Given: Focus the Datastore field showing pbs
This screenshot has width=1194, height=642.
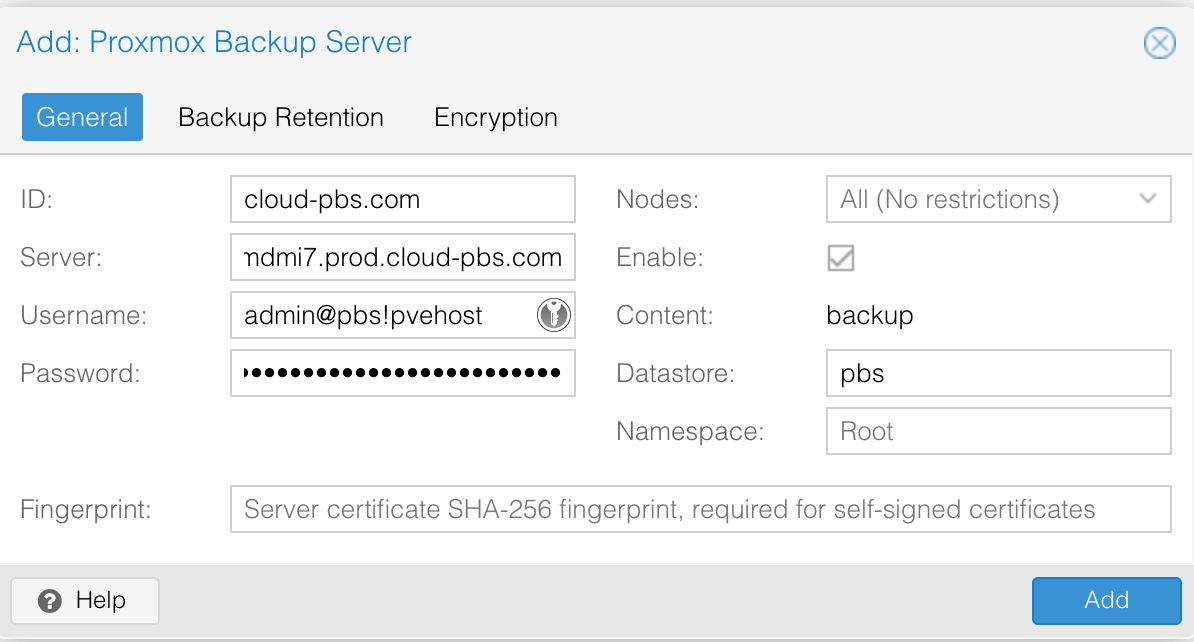Looking at the screenshot, I should 998,373.
